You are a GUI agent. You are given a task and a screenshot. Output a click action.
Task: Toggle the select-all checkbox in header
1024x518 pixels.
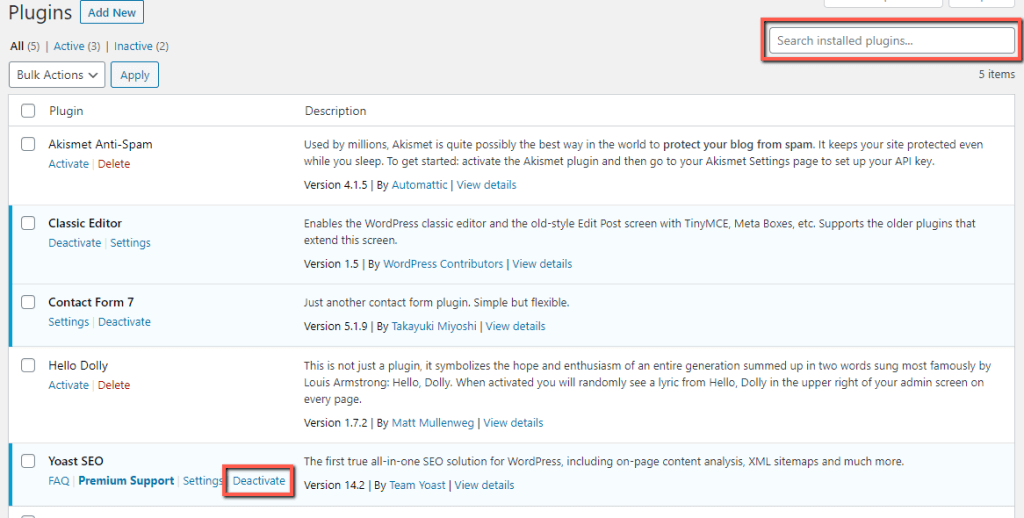(28, 110)
